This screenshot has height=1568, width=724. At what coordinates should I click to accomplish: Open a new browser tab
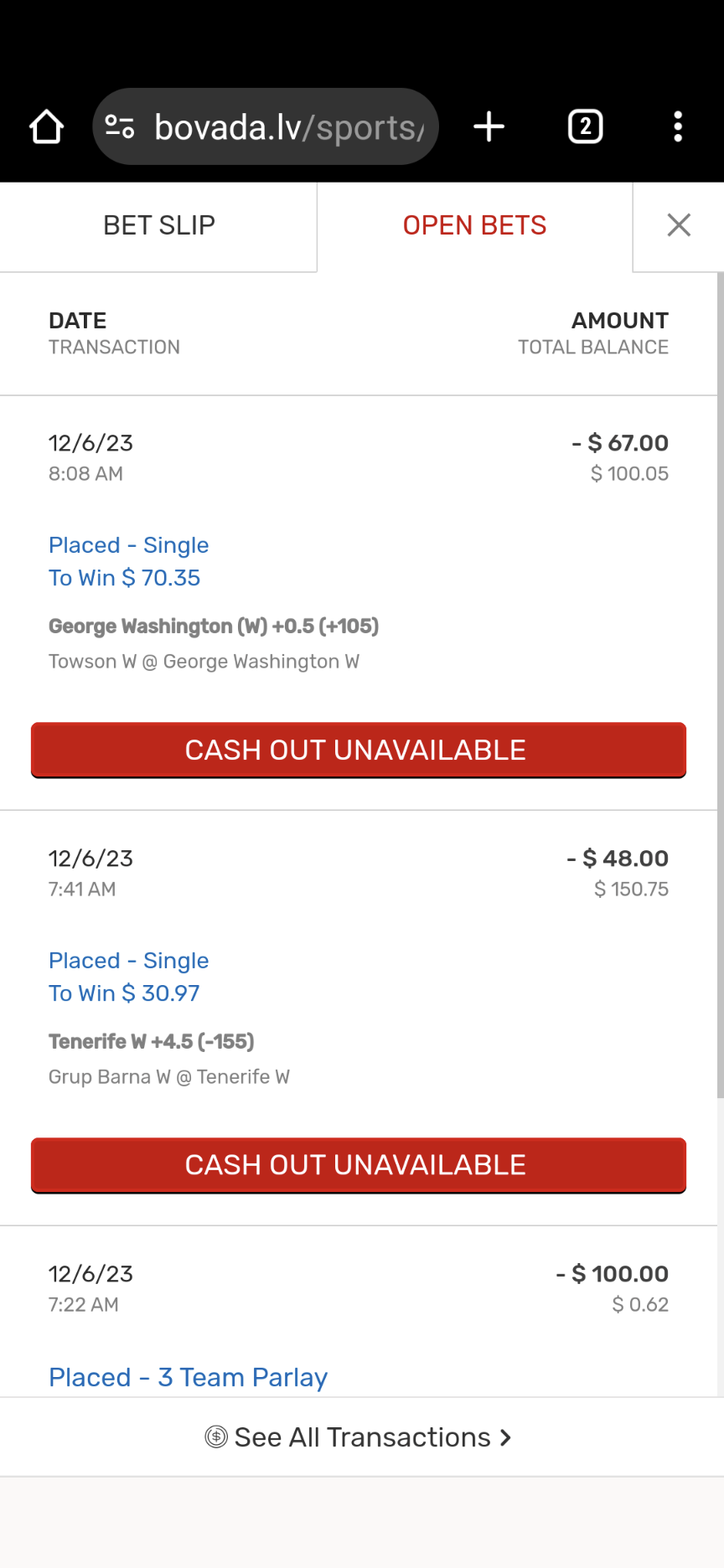(x=489, y=127)
